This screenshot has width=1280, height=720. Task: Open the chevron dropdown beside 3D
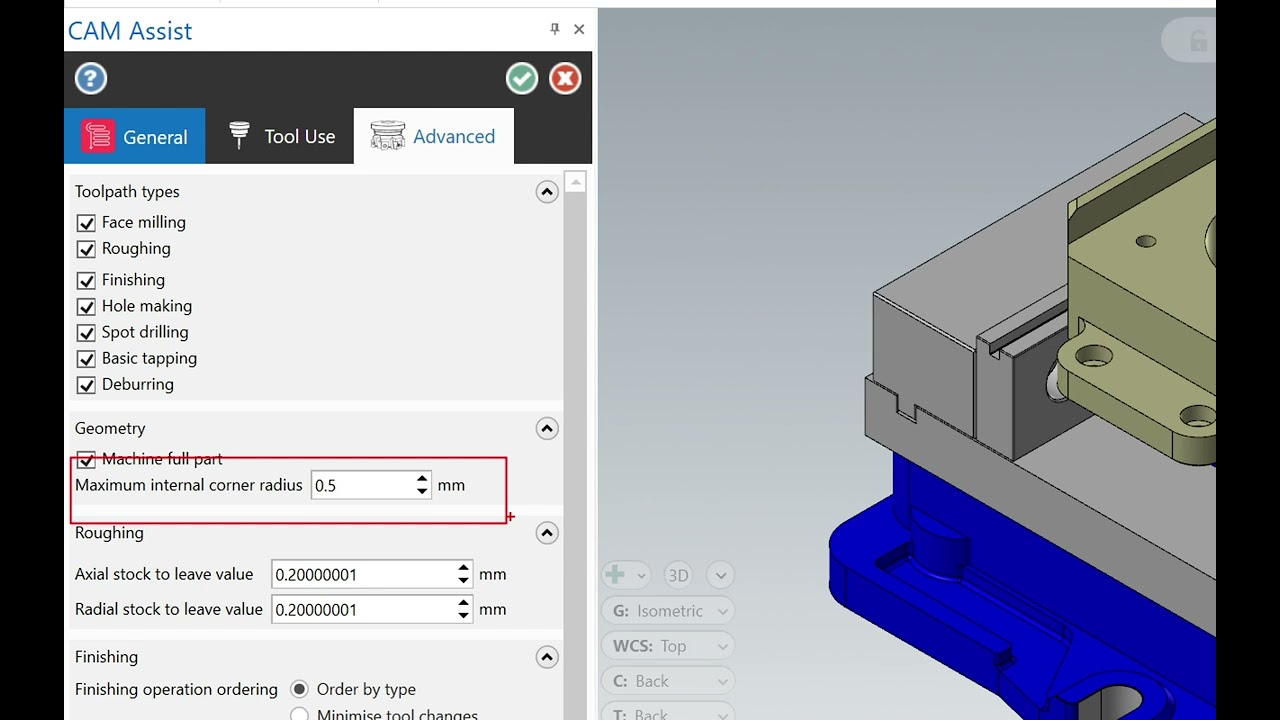pos(720,575)
